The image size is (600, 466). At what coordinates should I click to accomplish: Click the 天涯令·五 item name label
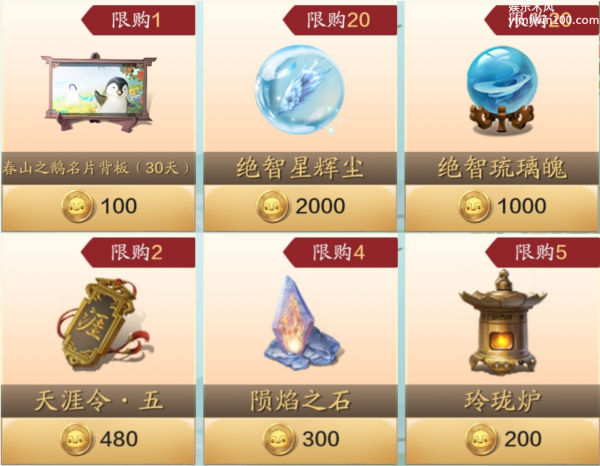99,401
